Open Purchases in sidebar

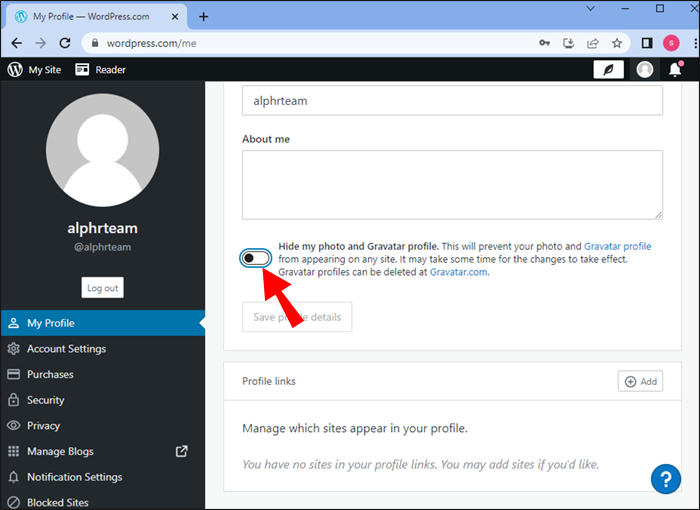pos(103,374)
